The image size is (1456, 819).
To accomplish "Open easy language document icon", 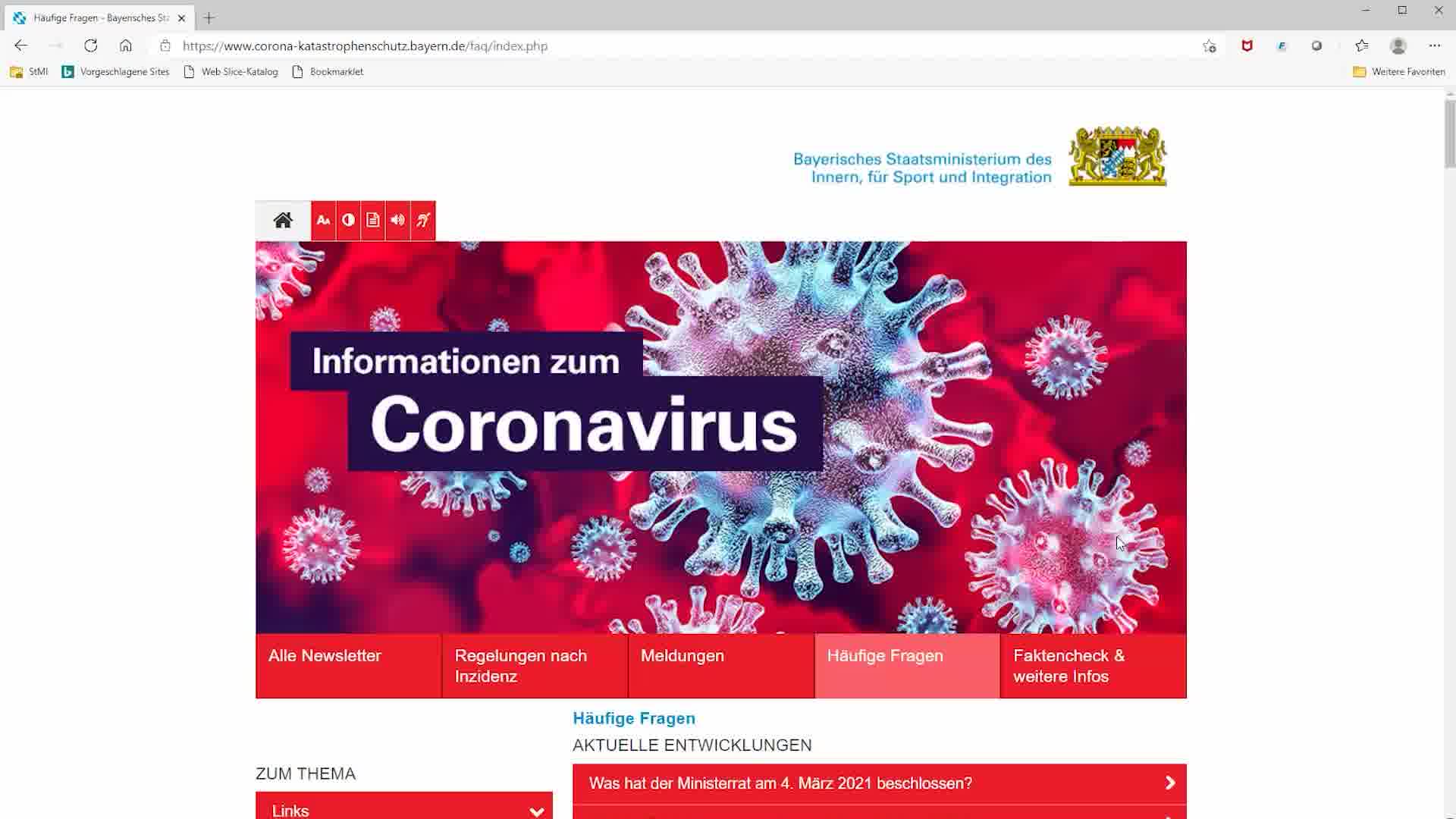I will click(373, 220).
